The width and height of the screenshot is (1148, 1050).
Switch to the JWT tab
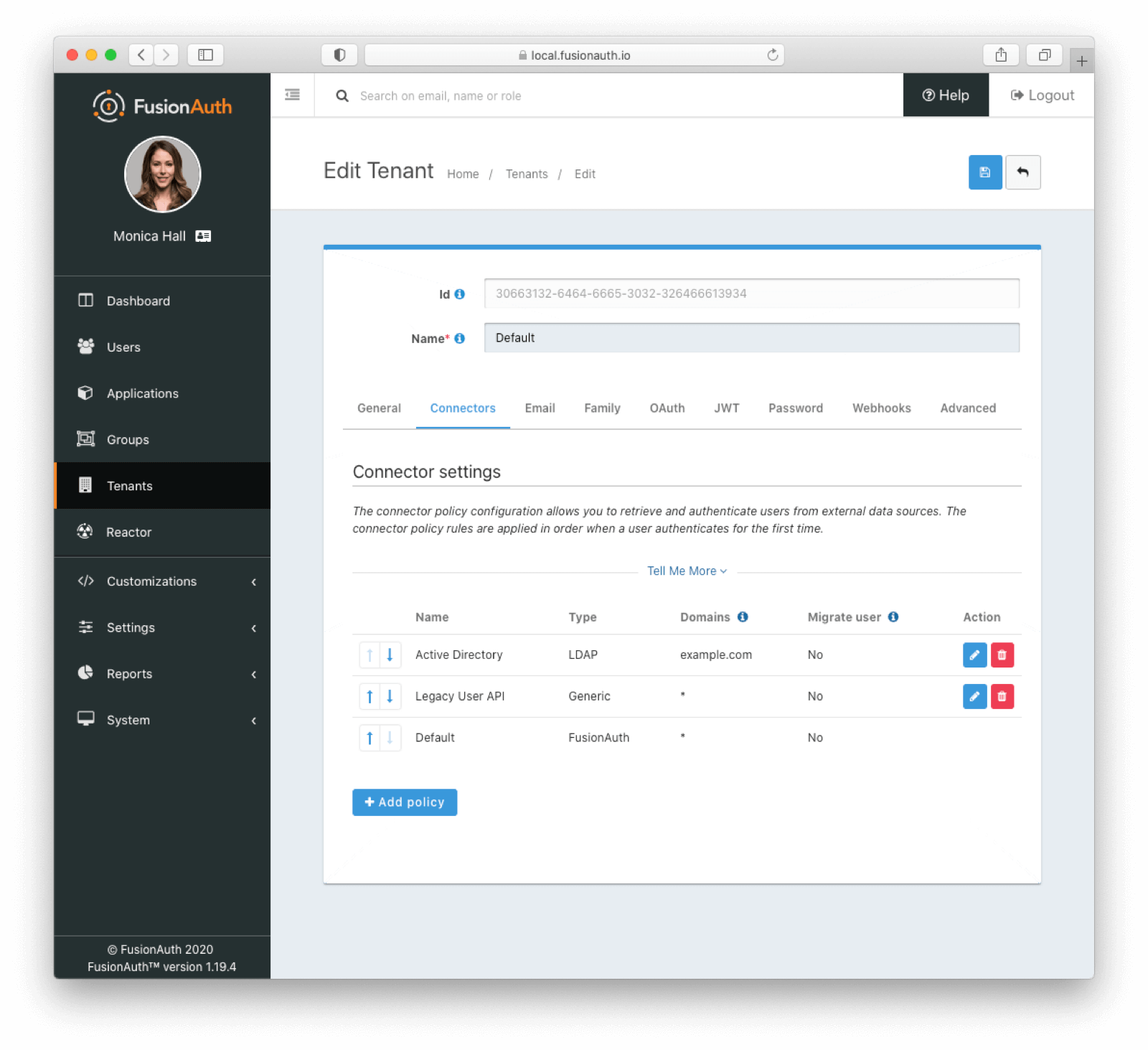pyautogui.click(x=726, y=408)
